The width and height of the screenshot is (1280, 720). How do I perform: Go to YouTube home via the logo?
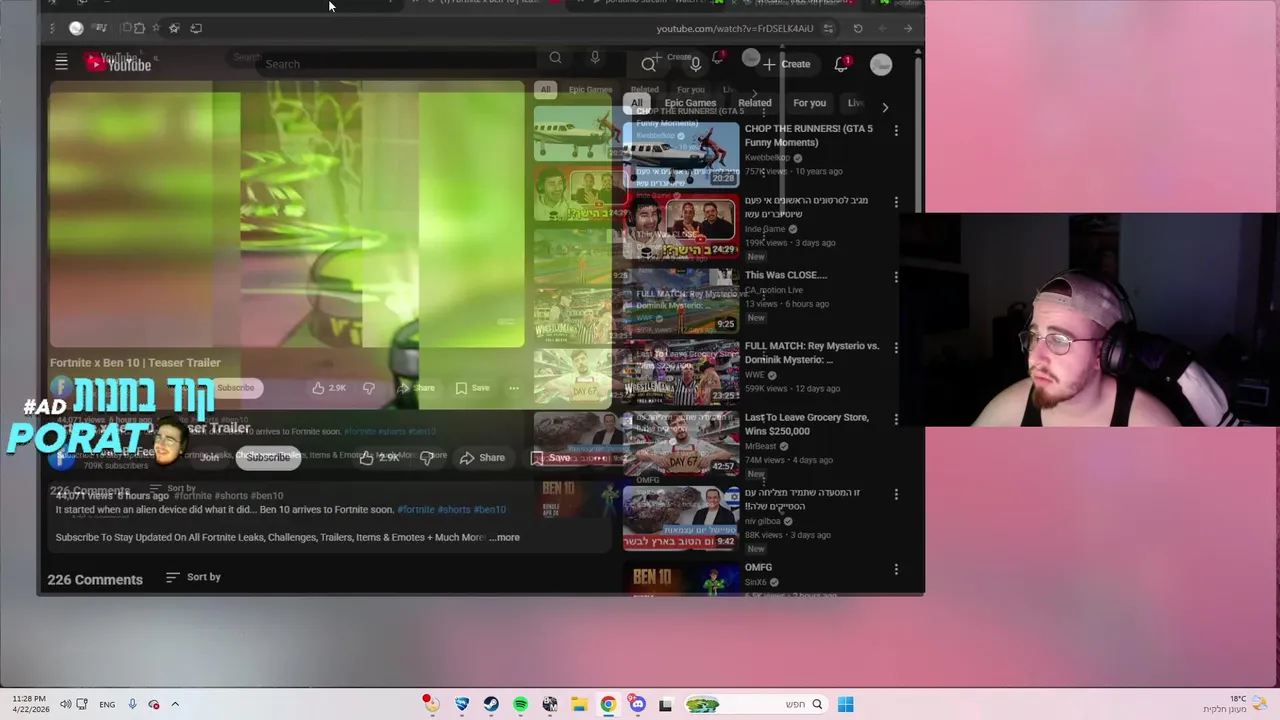[118, 63]
